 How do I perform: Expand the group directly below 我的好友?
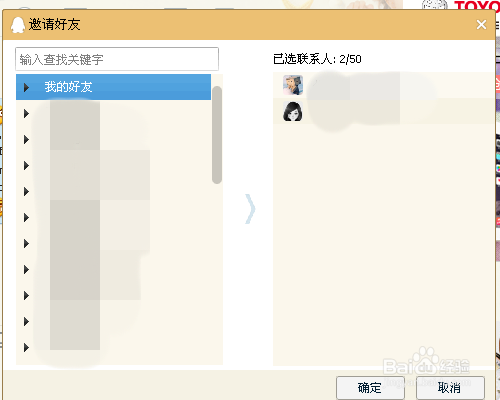(26, 114)
